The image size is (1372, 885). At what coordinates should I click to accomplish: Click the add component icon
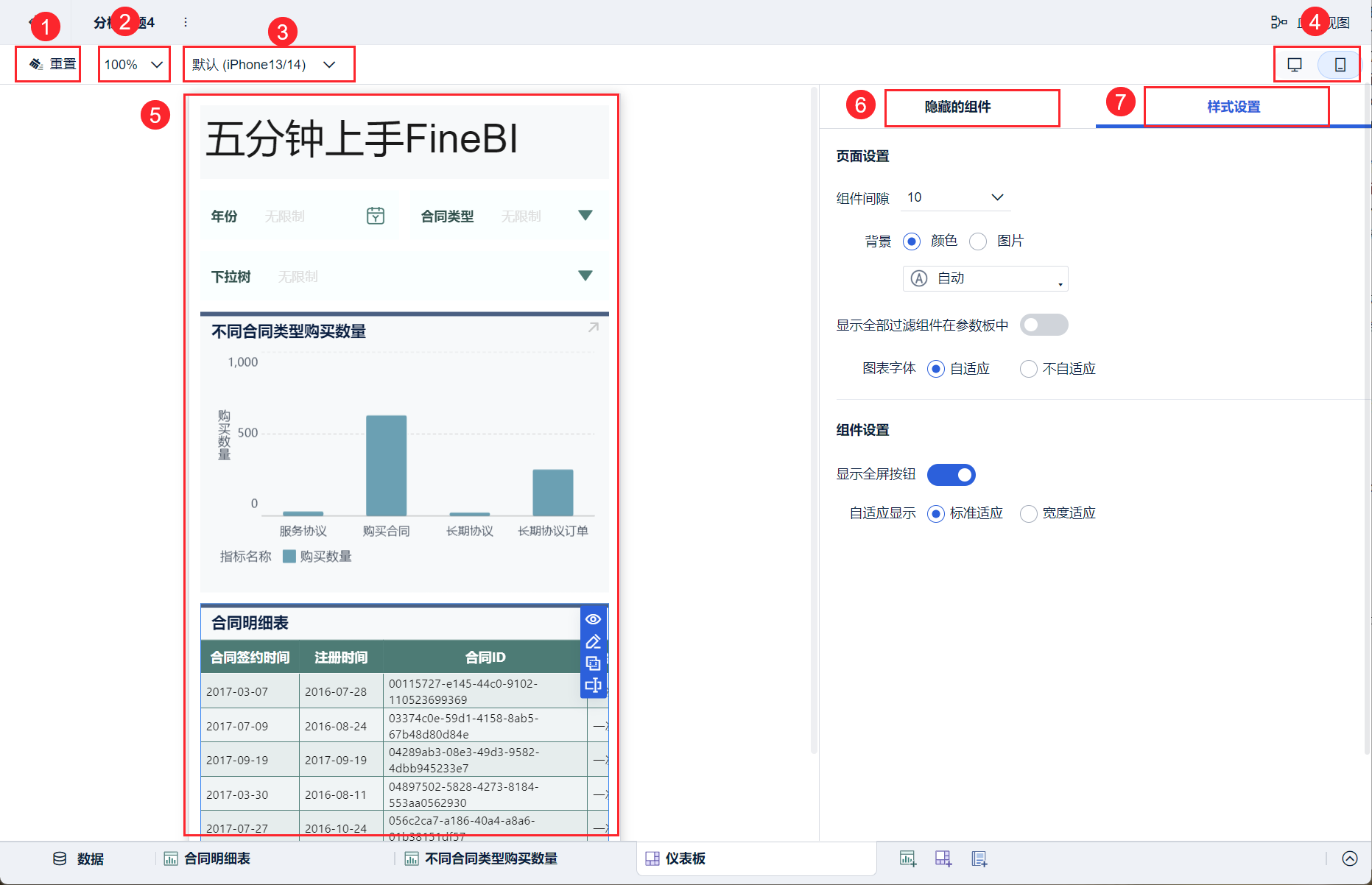[x=907, y=858]
